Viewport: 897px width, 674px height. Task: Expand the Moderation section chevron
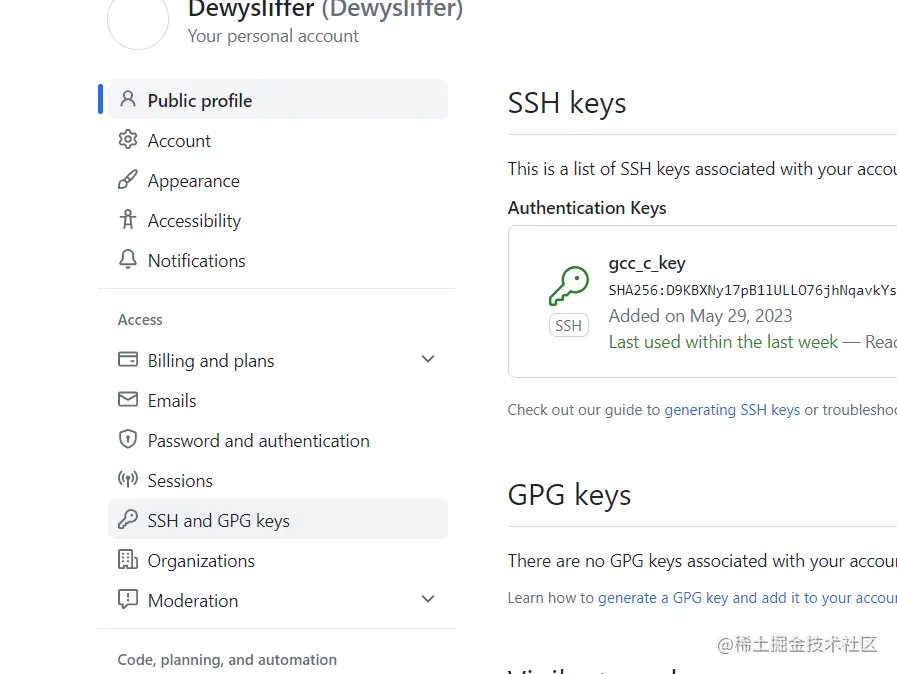pyautogui.click(x=428, y=599)
